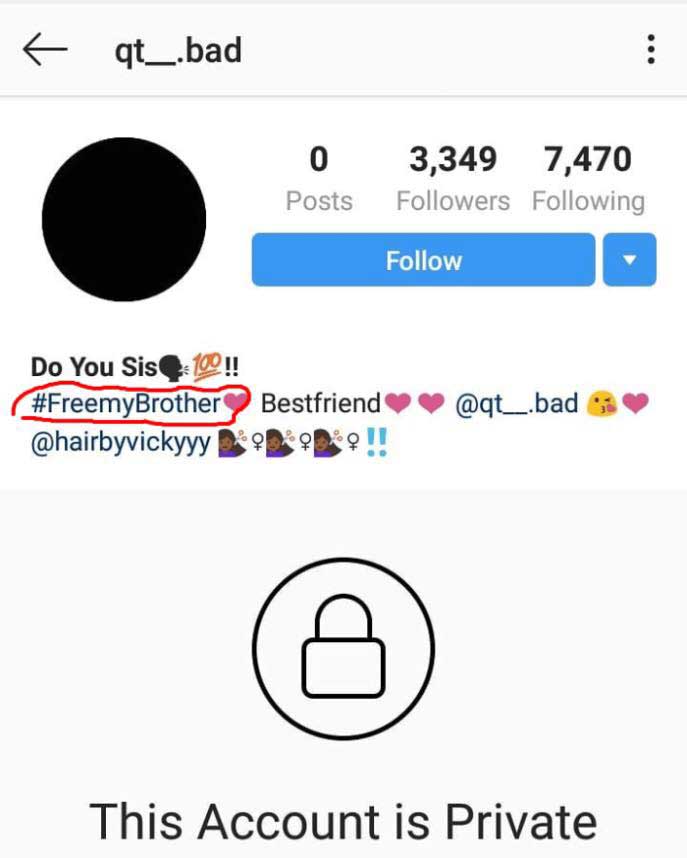Screen dimensions: 687x858
Task: Tap the Bestfriend text in bio
Action: pyautogui.click(x=321, y=403)
